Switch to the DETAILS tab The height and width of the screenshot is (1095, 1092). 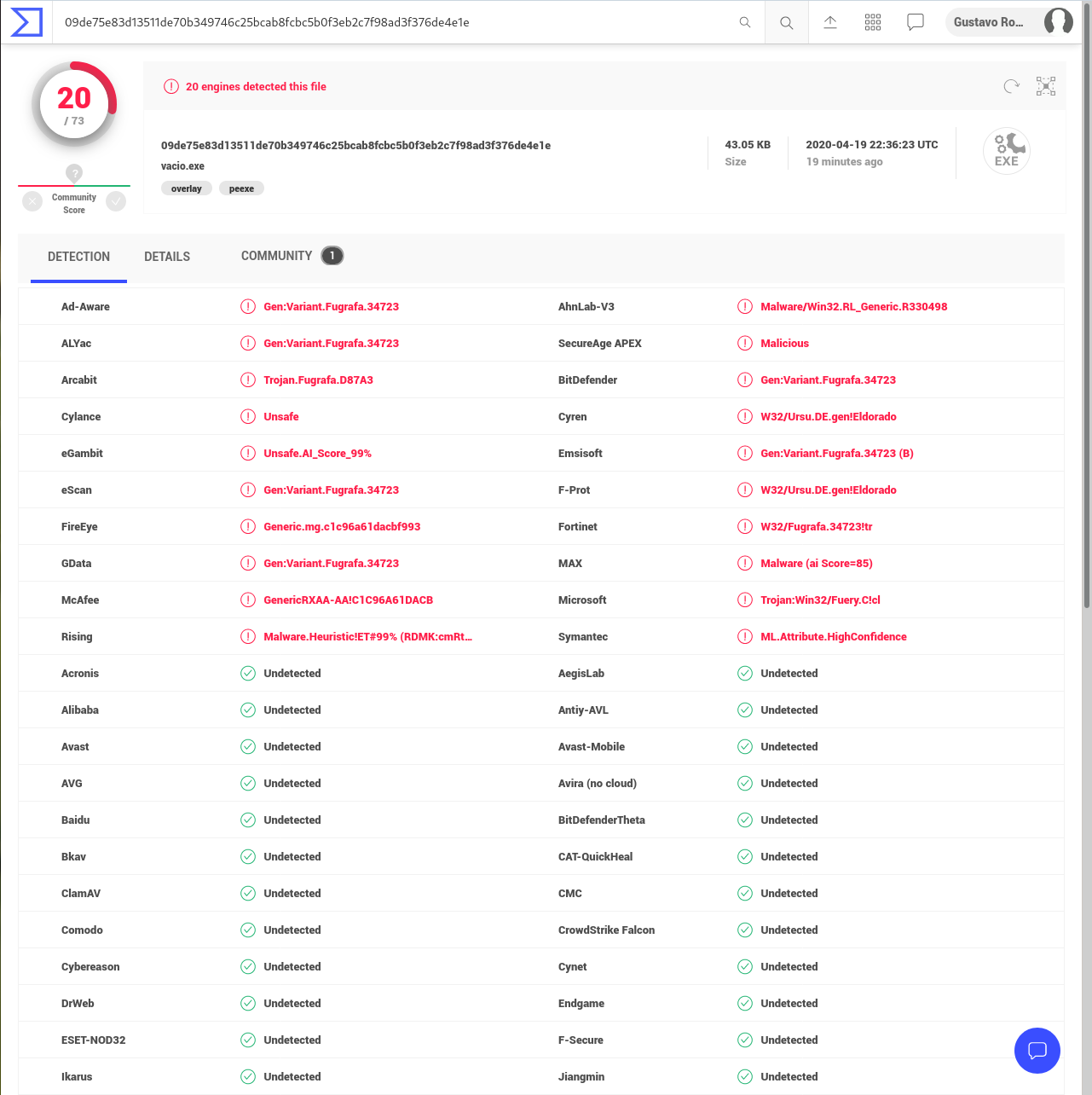[167, 257]
